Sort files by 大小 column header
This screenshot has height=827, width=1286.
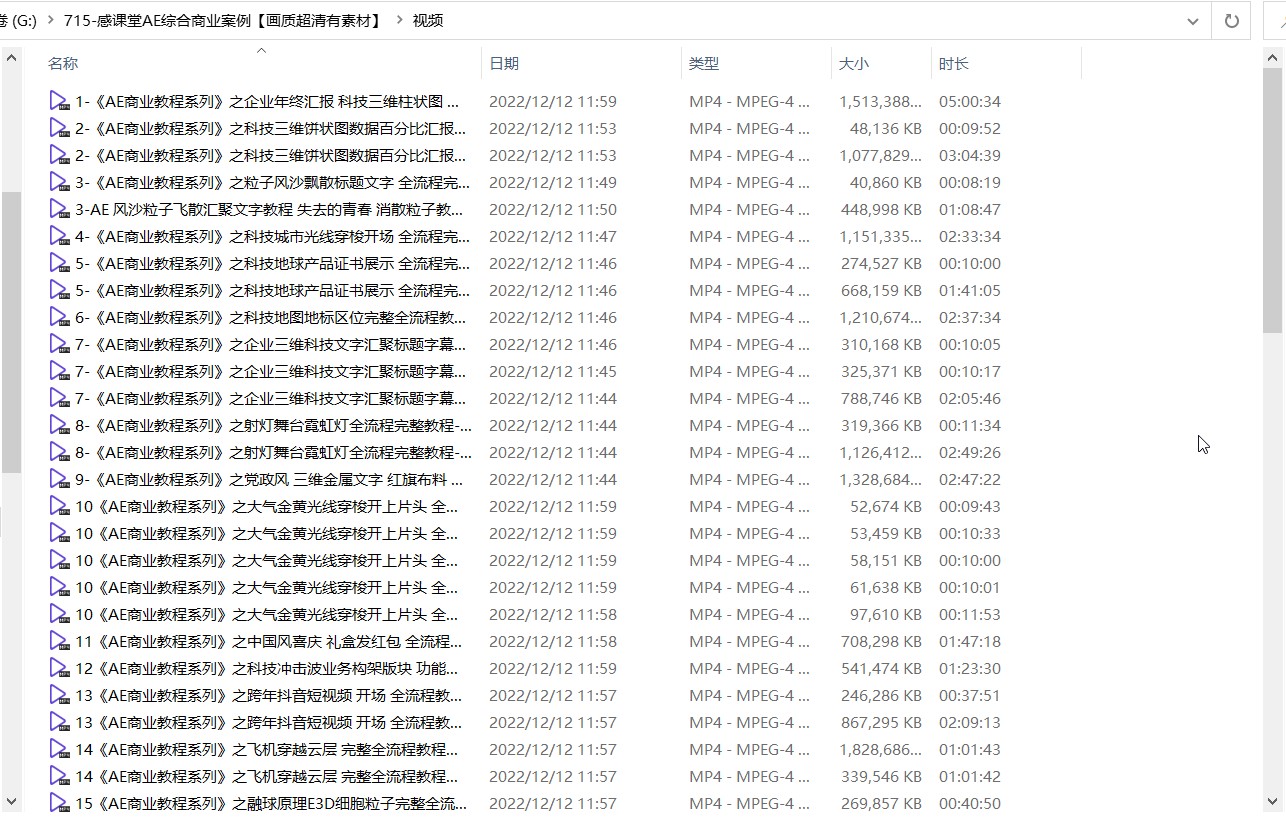point(854,63)
